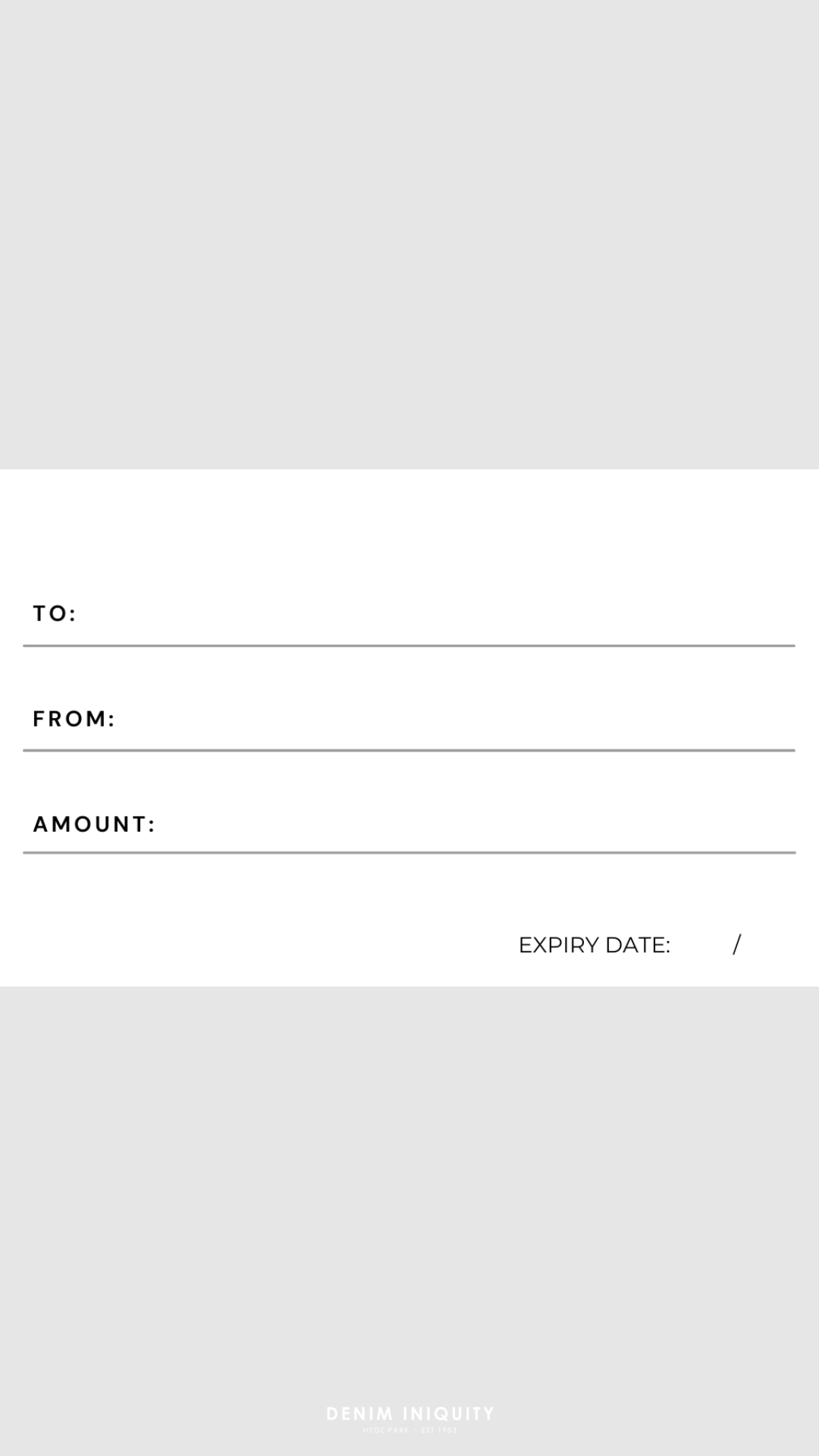Click the slash in the expiry date

[736, 944]
